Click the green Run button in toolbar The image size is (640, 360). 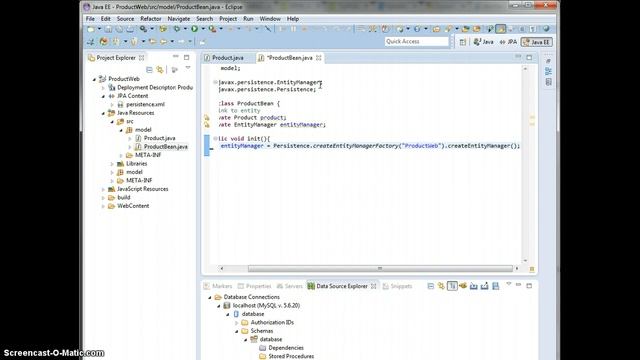point(195,29)
